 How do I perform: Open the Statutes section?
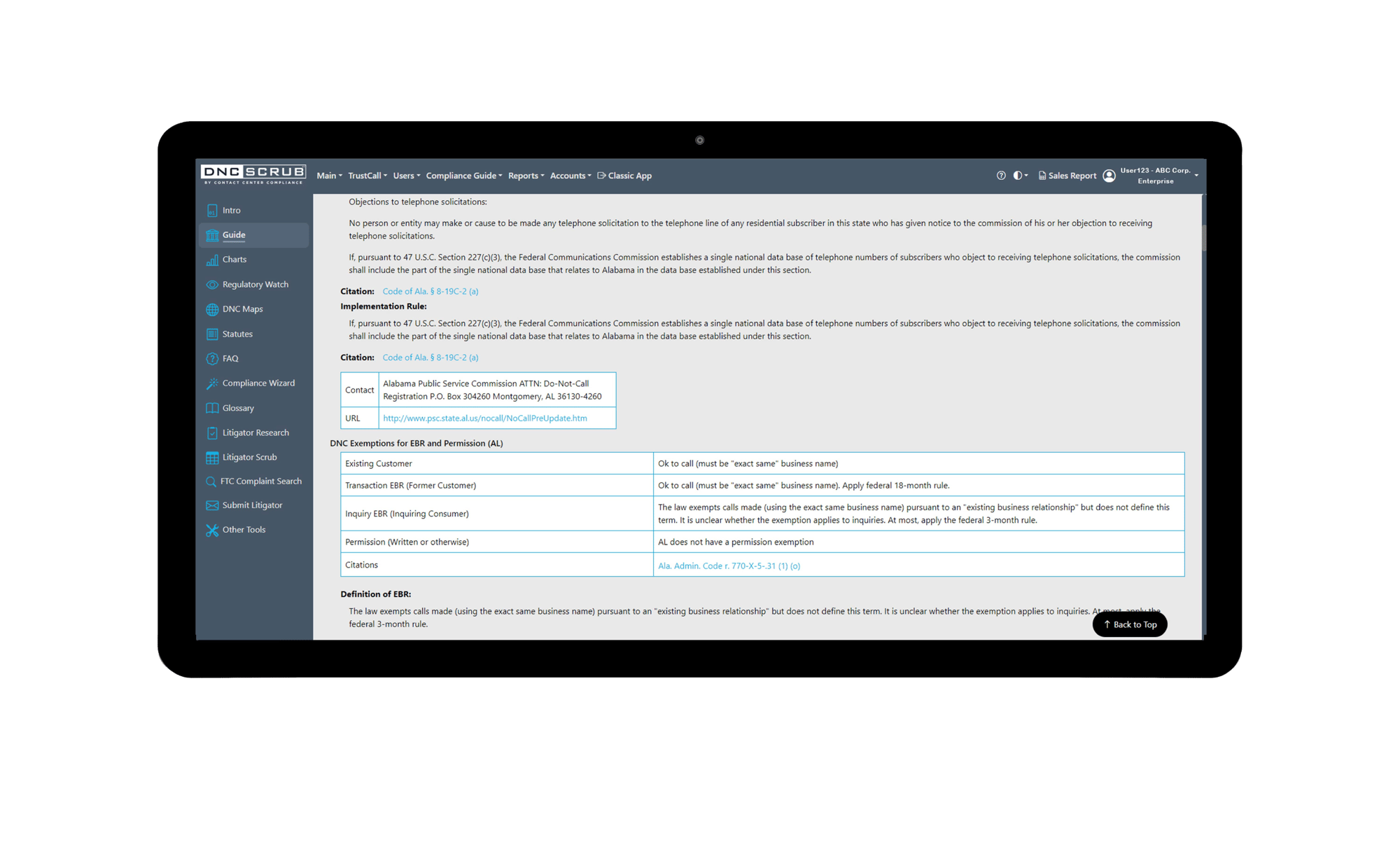(x=237, y=334)
